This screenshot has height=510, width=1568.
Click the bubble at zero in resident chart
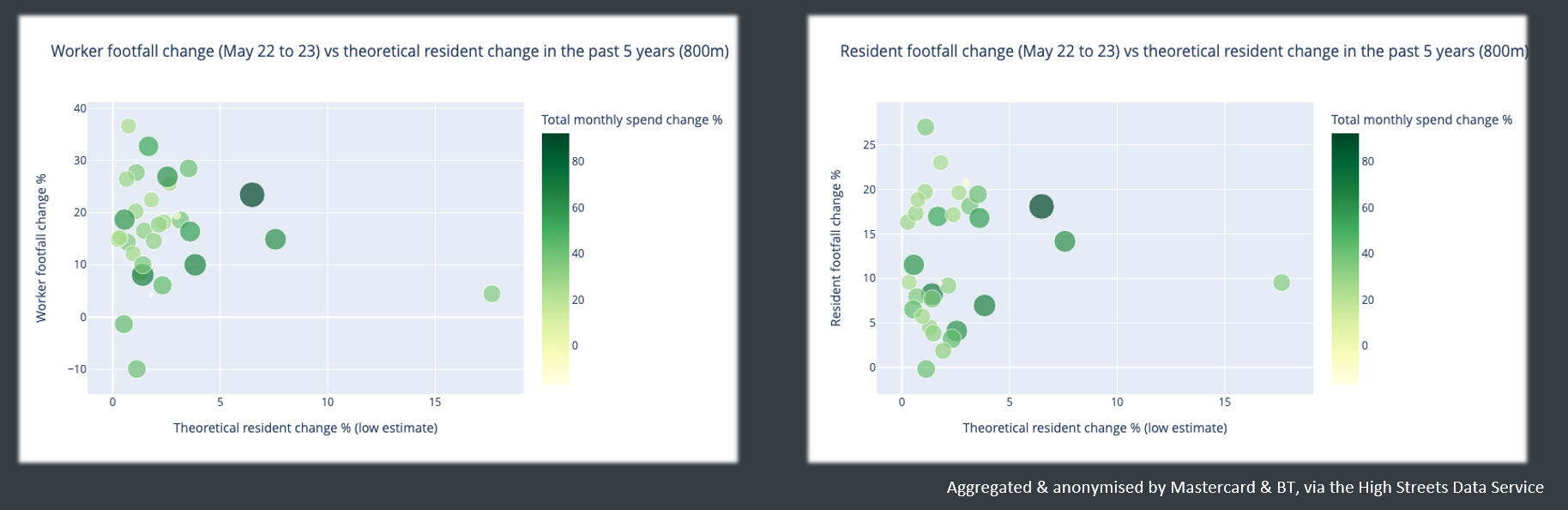[926, 369]
